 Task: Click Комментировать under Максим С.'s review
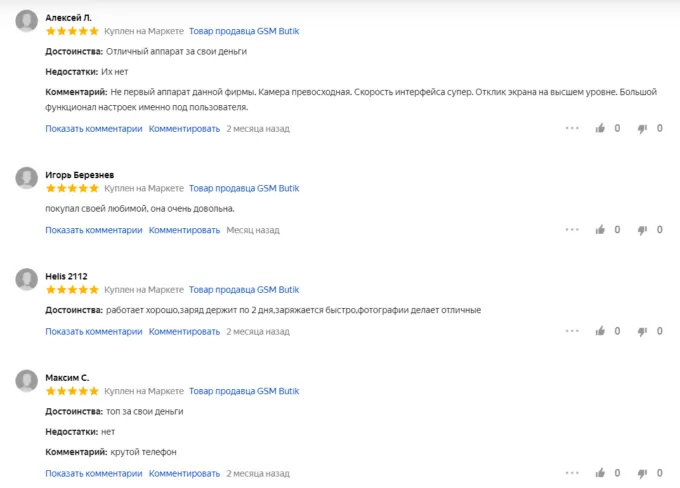point(184,473)
